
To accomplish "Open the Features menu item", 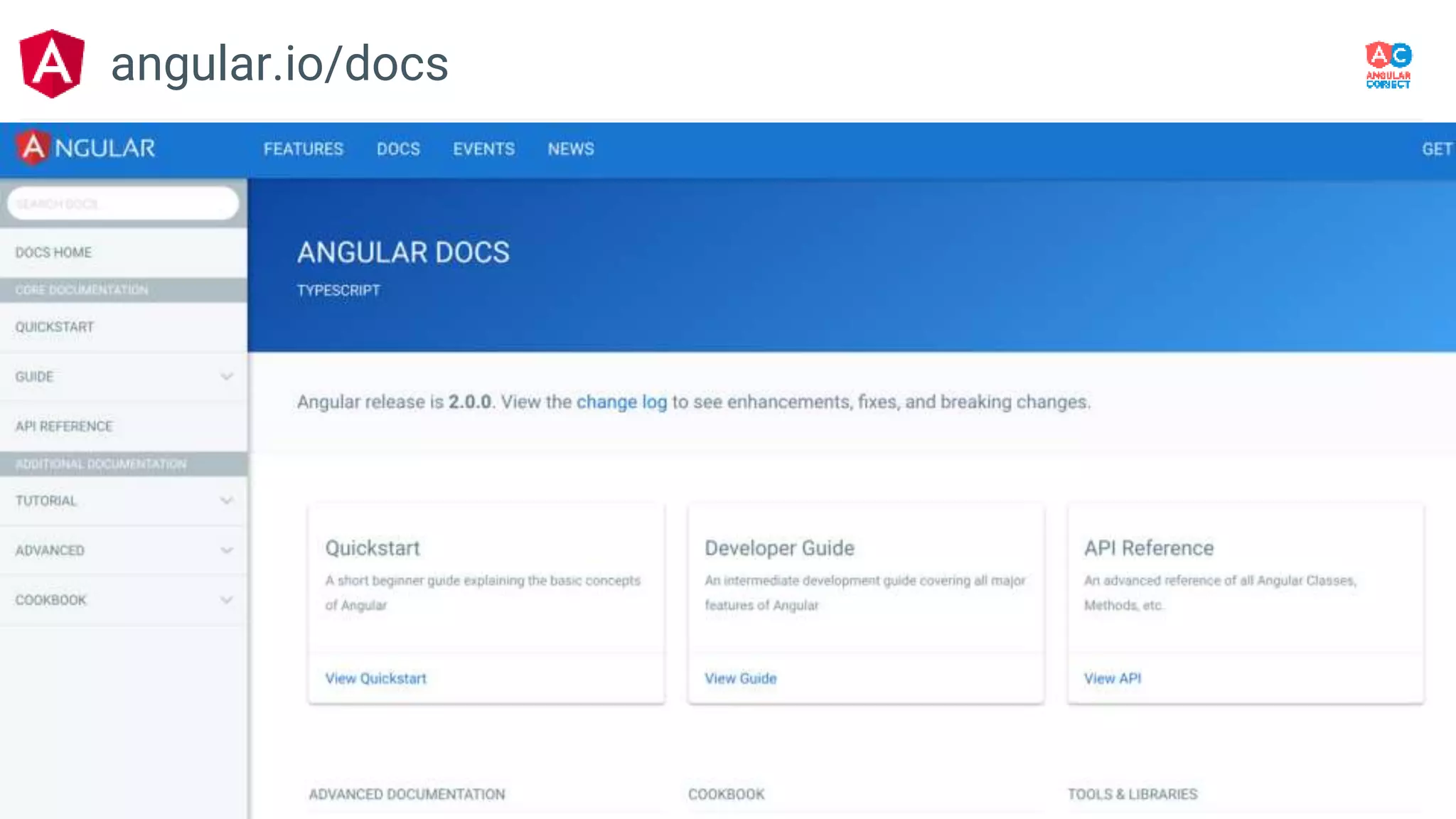I will (x=304, y=149).
